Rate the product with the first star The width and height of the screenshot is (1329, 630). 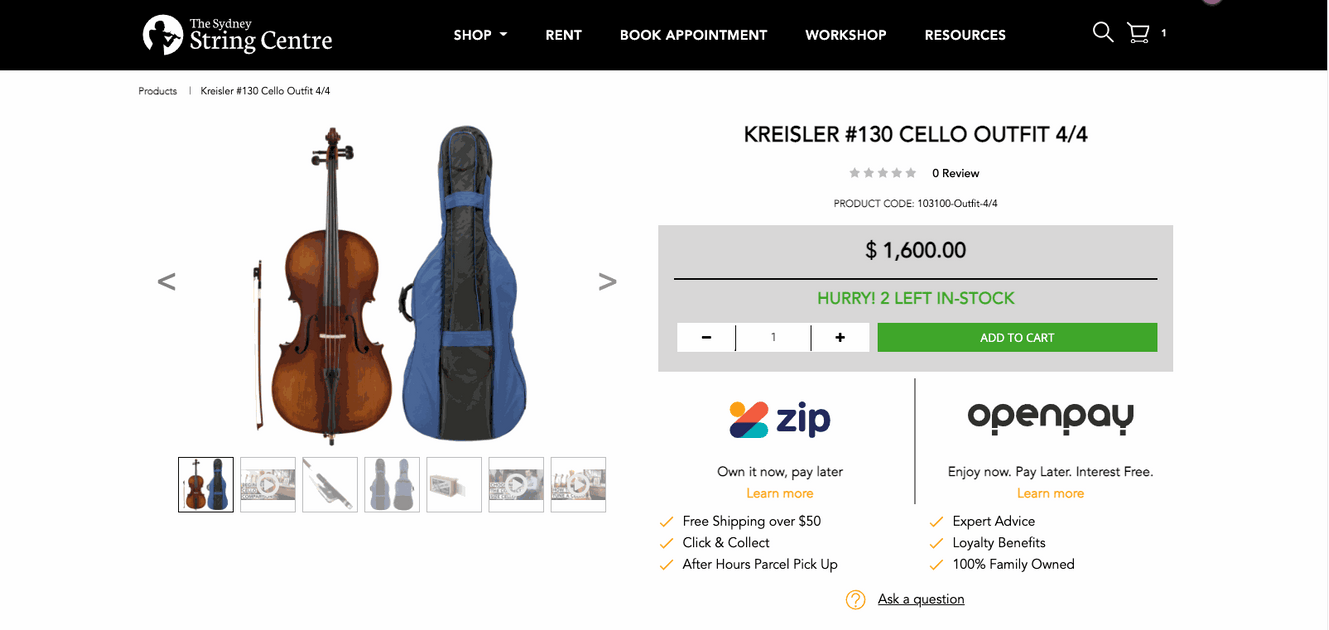pyautogui.click(x=854, y=172)
